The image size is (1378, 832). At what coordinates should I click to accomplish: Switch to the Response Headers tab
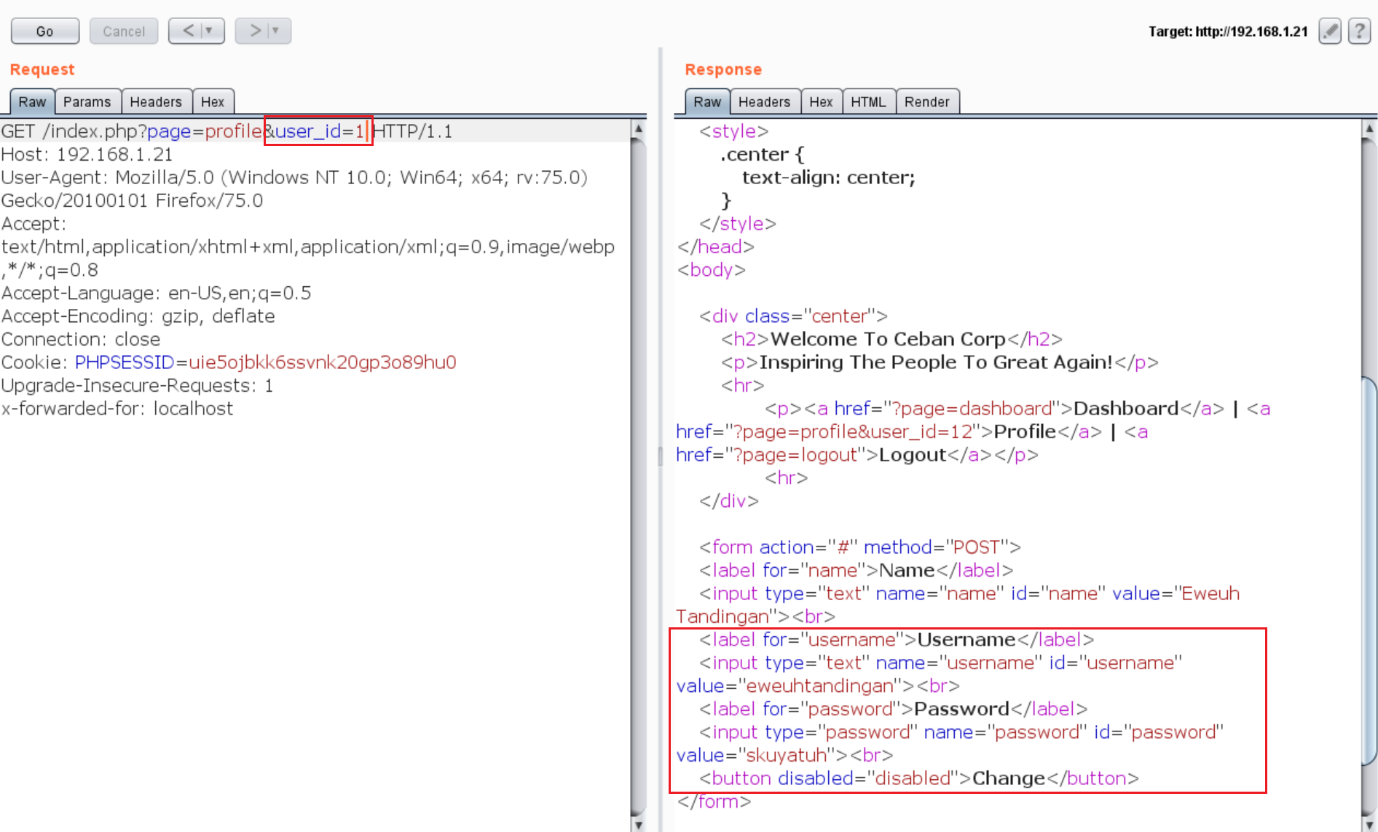tap(764, 102)
